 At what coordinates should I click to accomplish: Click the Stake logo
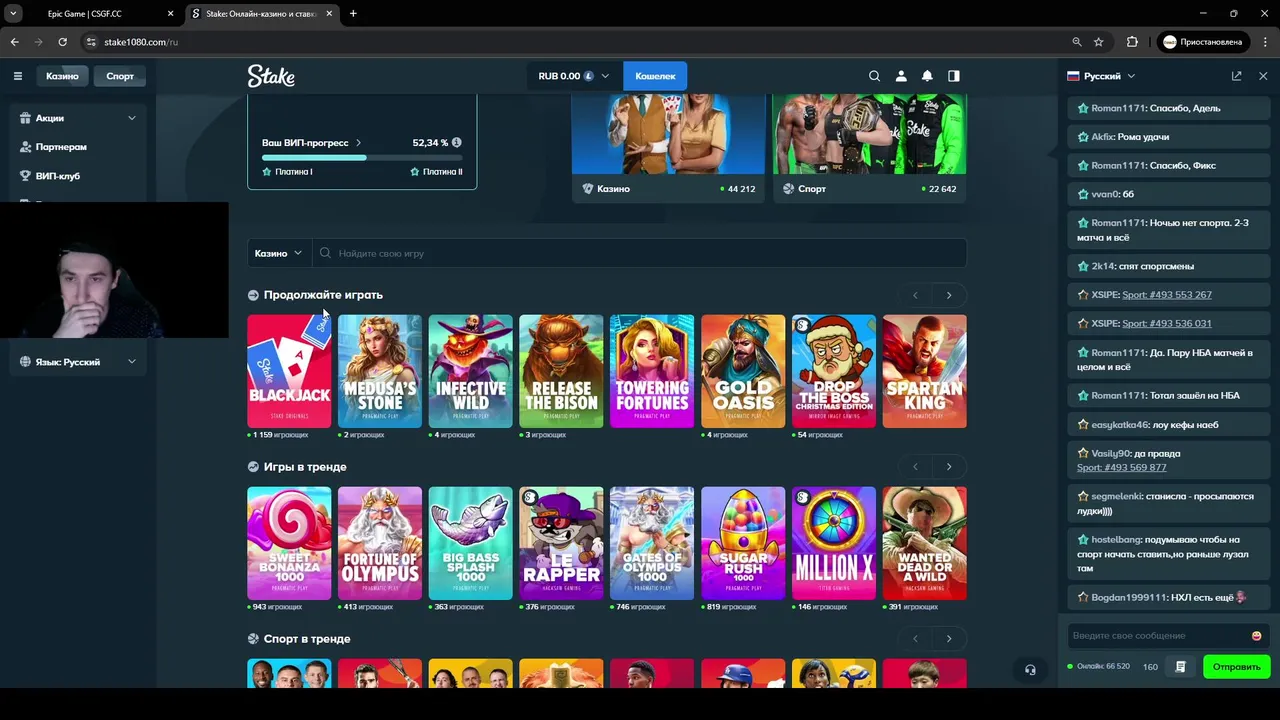pos(271,76)
